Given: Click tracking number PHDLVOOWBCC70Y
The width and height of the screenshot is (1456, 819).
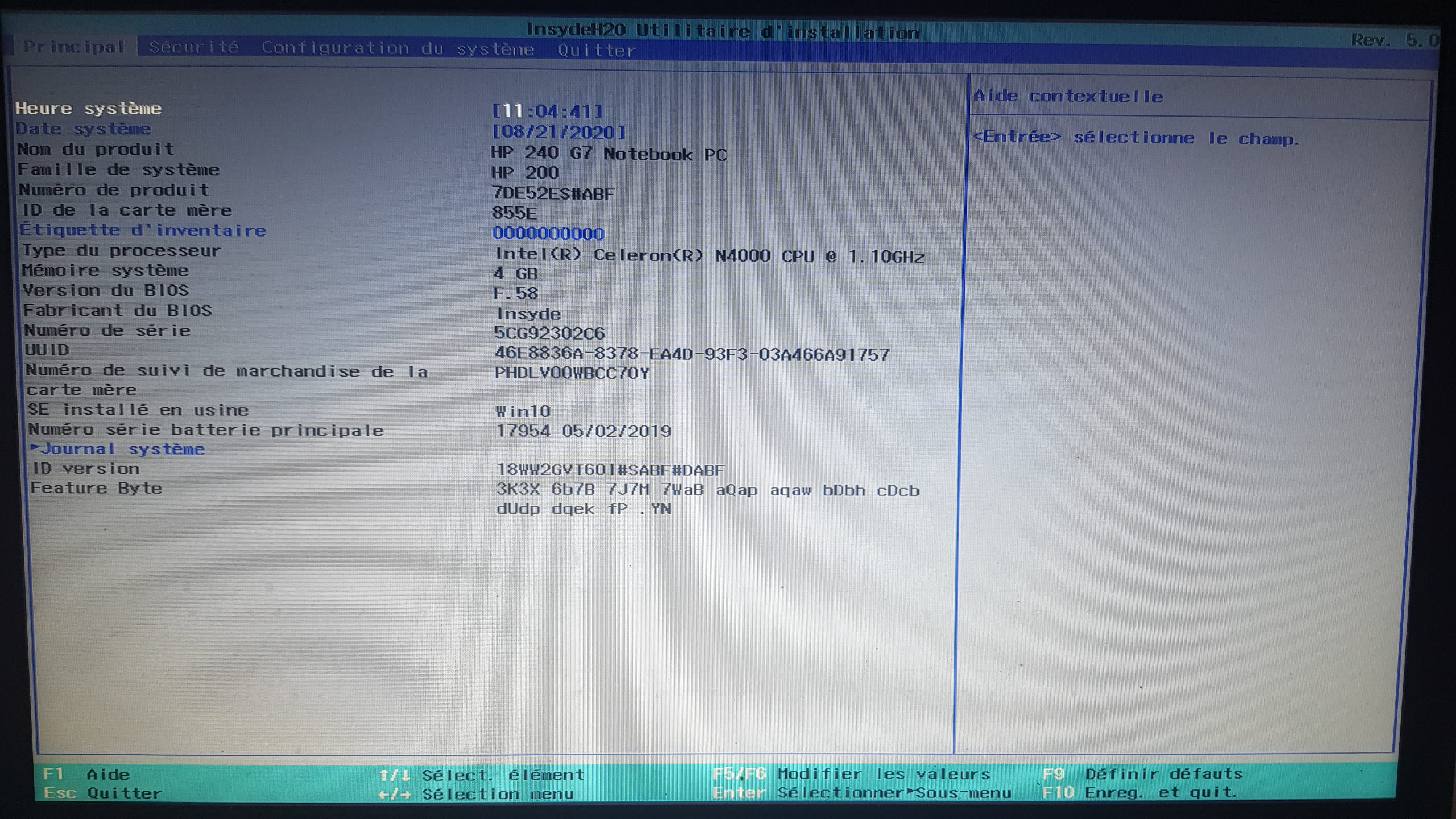Looking at the screenshot, I should tap(572, 373).
